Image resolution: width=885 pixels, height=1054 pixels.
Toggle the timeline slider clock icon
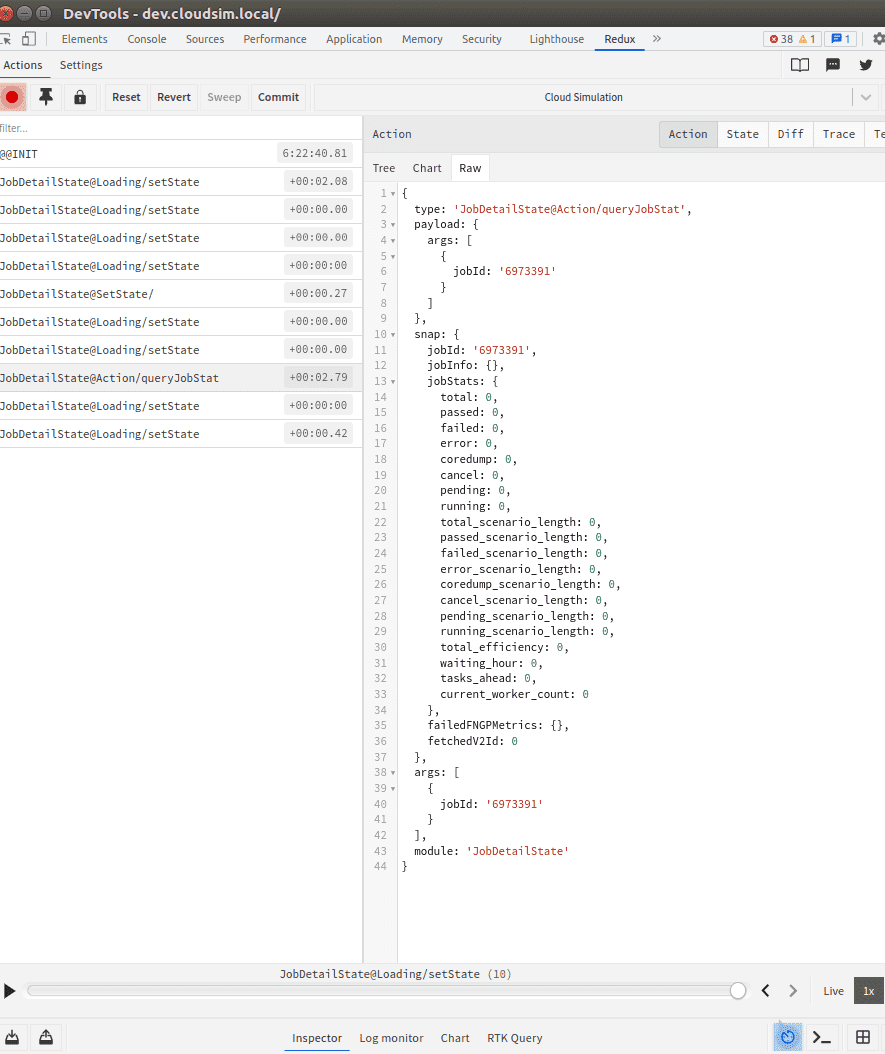tap(788, 1037)
